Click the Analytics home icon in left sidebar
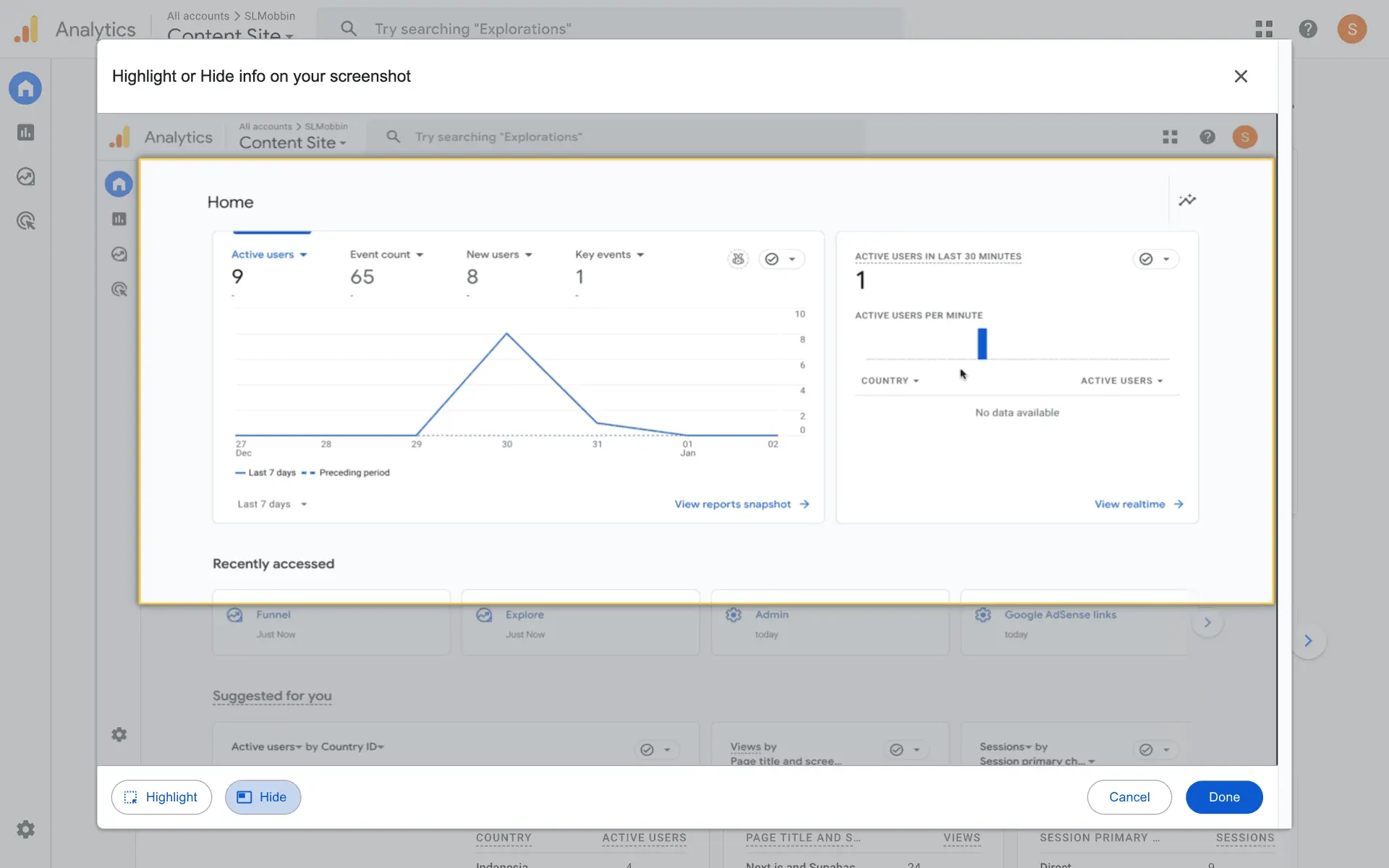 pyautogui.click(x=25, y=88)
